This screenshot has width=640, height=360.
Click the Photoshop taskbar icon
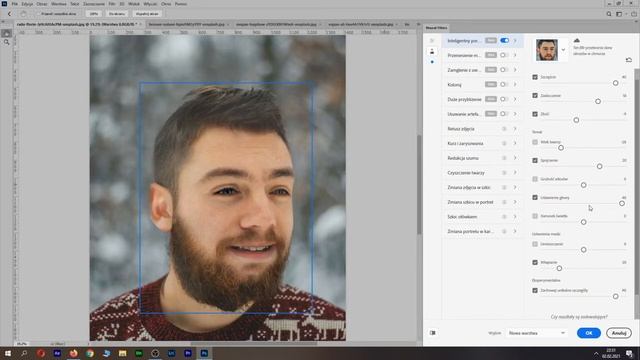pyautogui.click(x=204, y=353)
